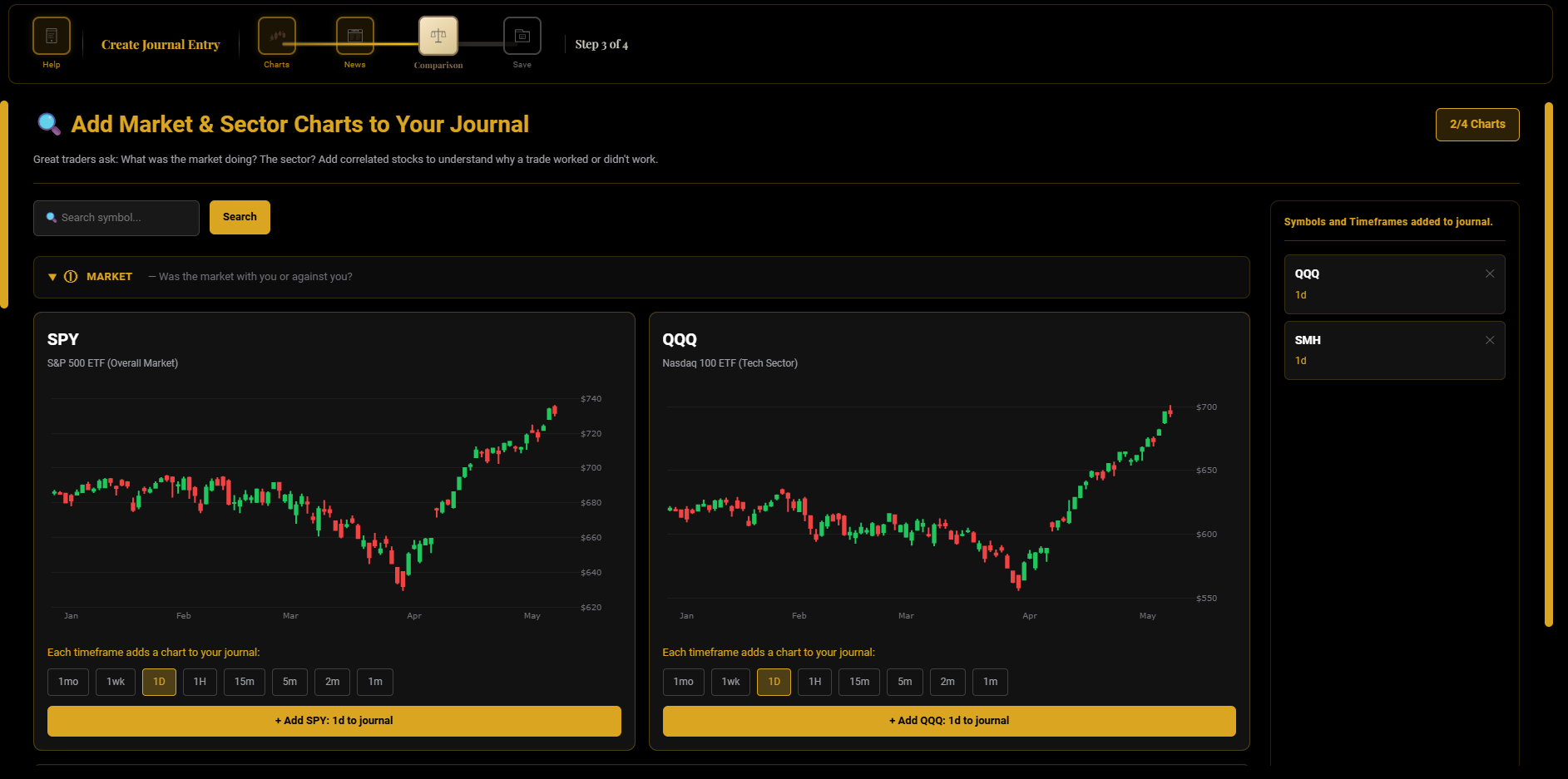The width and height of the screenshot is (1568, 779).
Task: Click the magnifier icon in search box
Action: (x=52, y=217)
